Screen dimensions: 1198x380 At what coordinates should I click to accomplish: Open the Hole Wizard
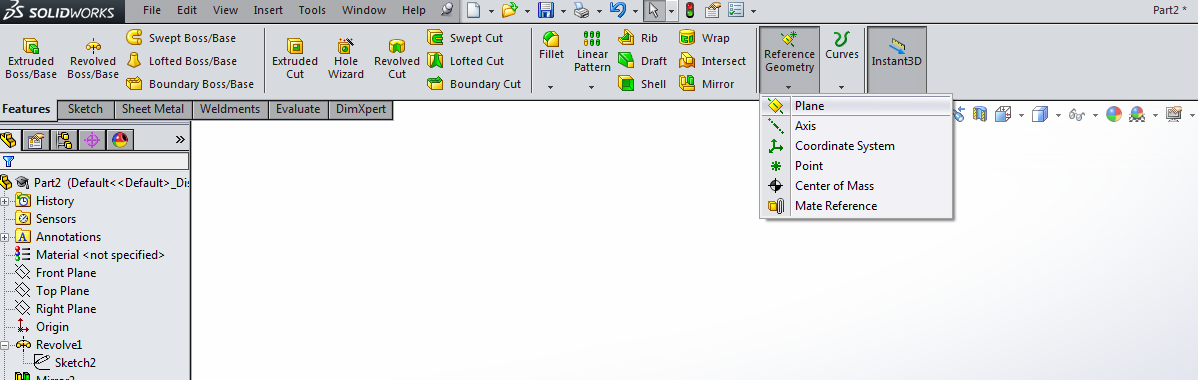click(x=346, y=58)
